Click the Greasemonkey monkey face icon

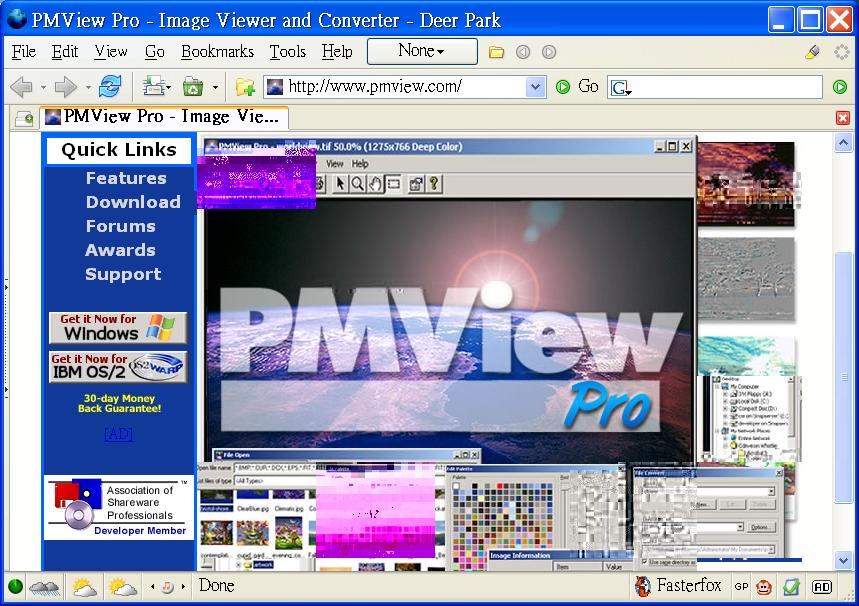764,587
